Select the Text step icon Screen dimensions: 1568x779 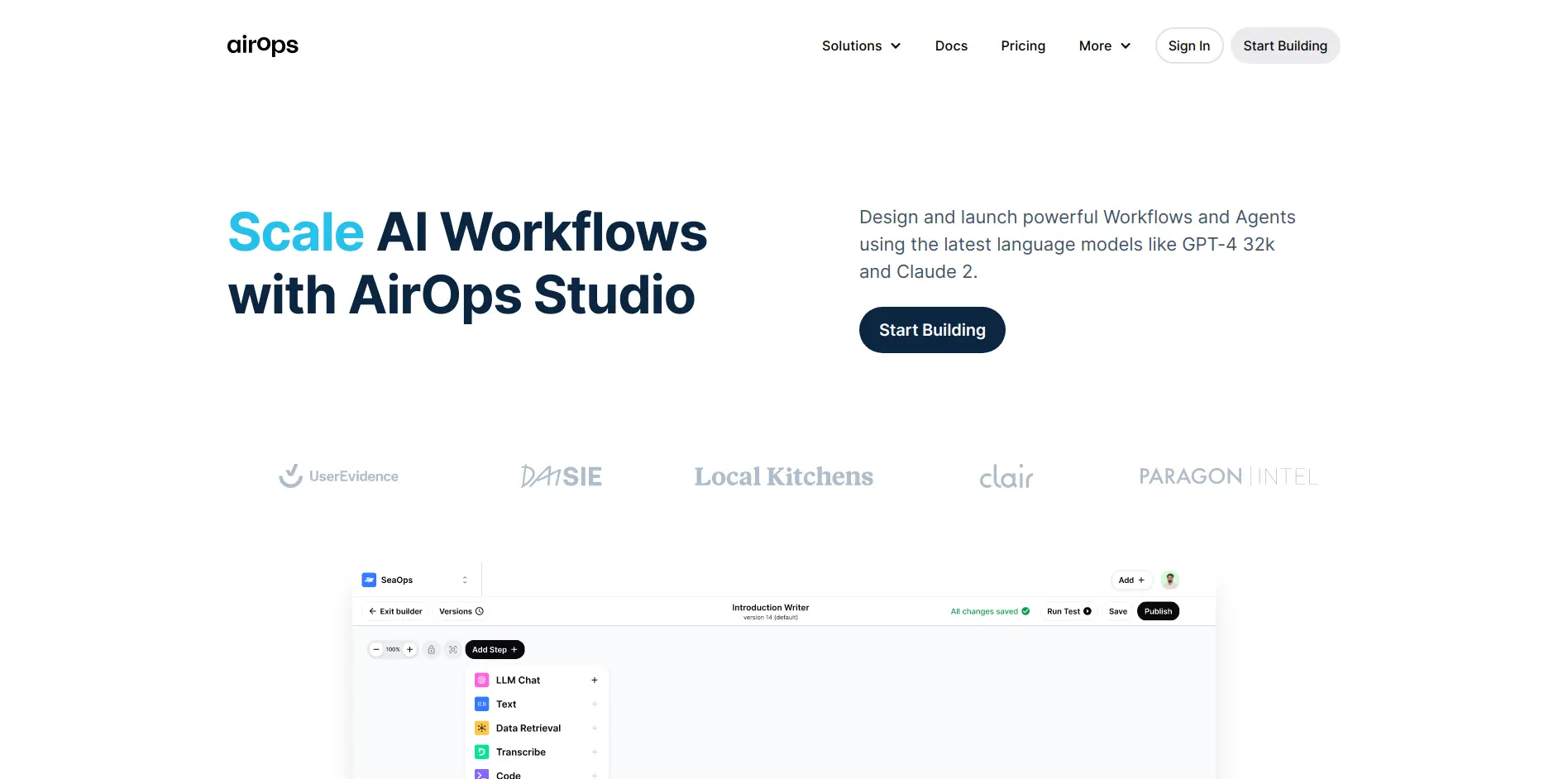pyautogui.click(x=481, y=703)
